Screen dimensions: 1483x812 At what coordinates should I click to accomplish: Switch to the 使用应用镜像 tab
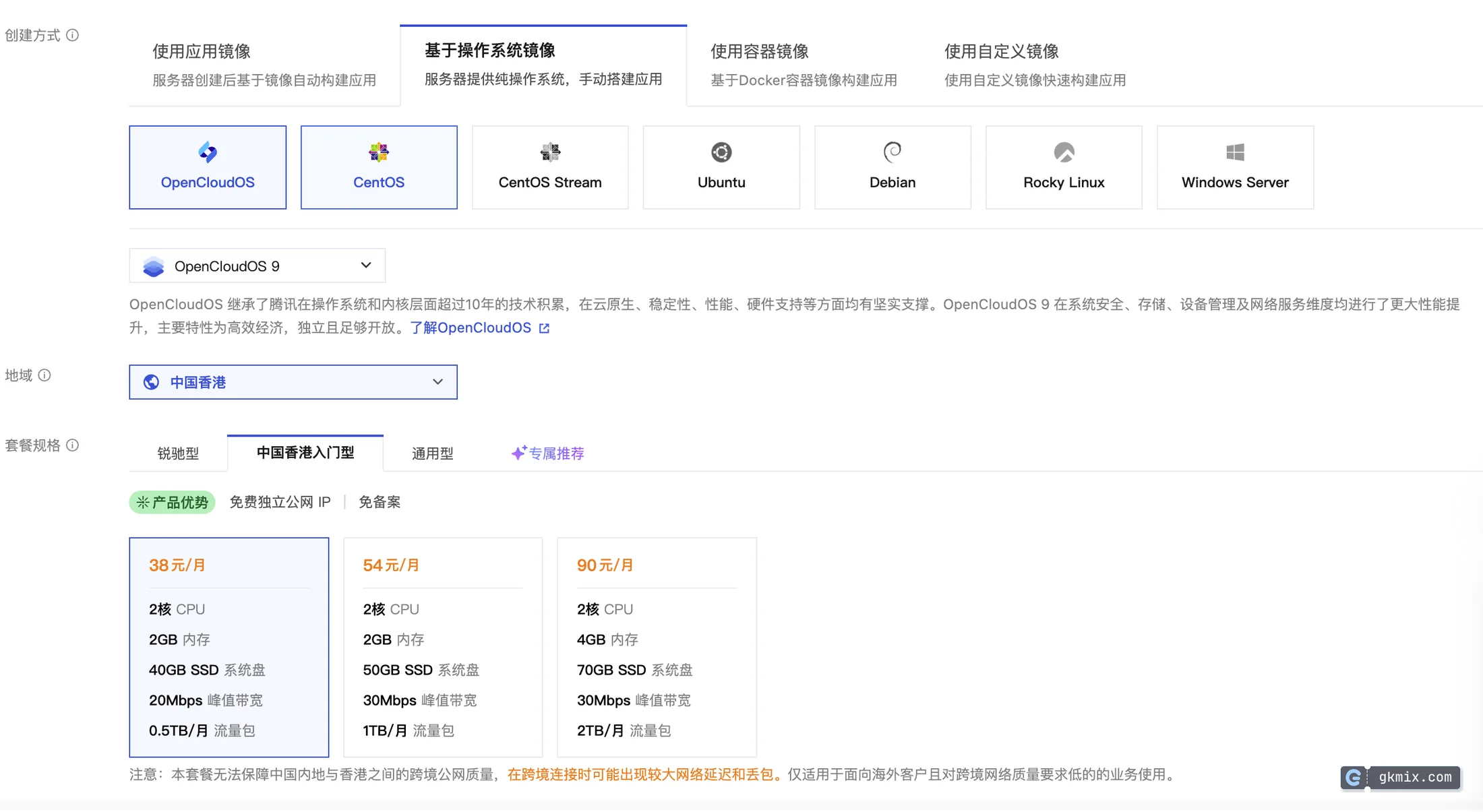point(264,65)
